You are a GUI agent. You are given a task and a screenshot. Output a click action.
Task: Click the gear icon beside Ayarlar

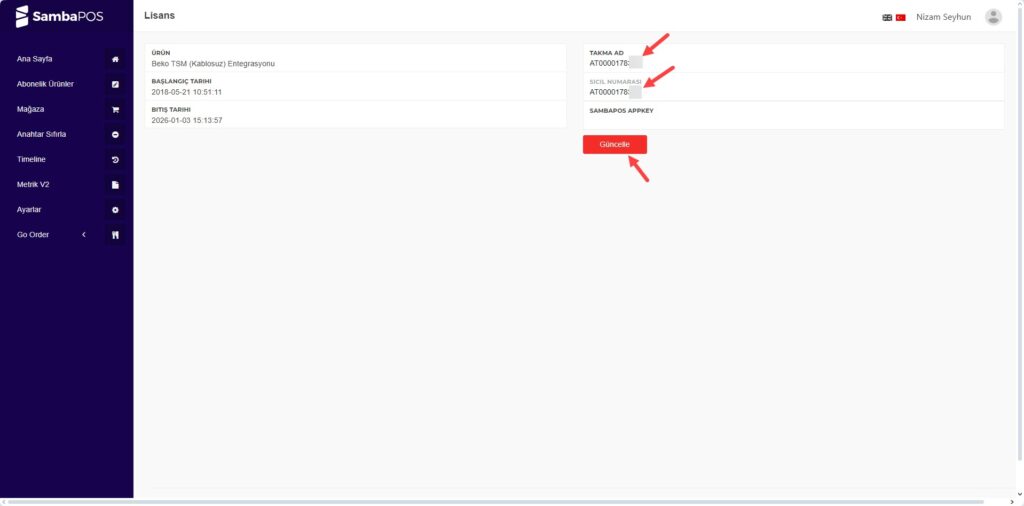pyautogui.click(x=115, y=210)
